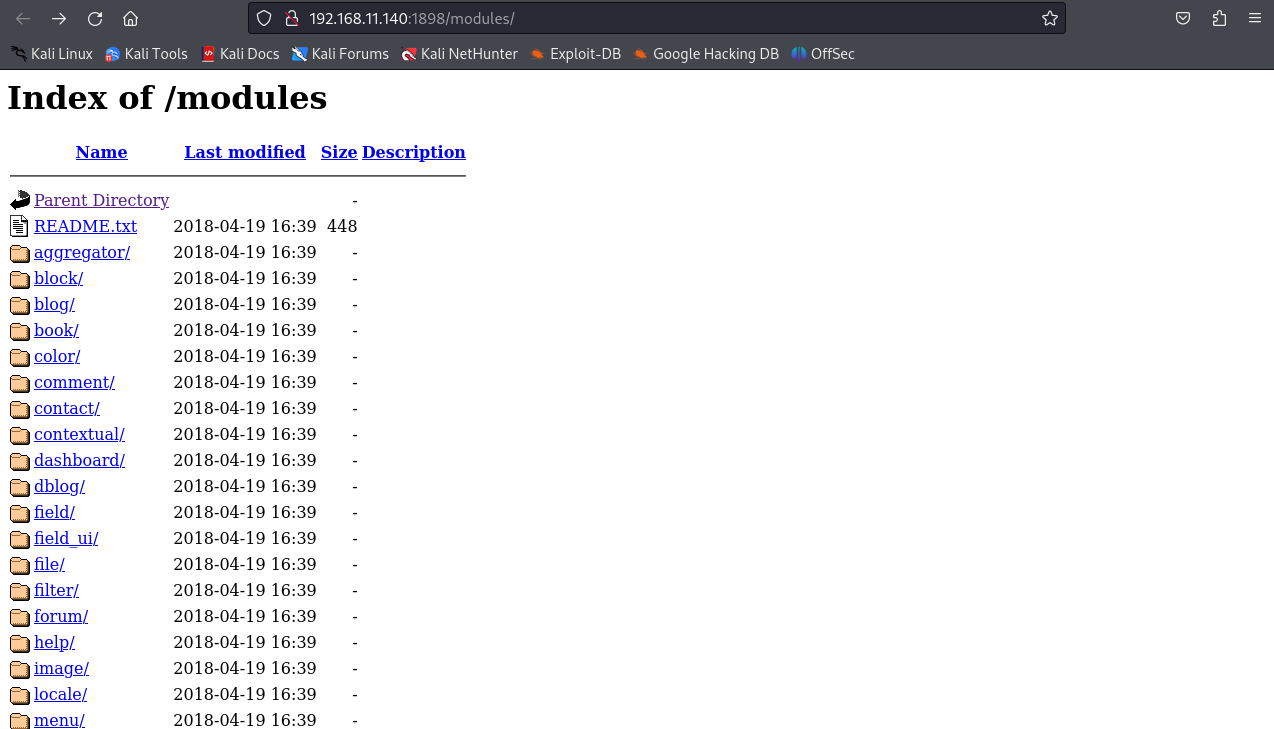Open the Google Hacking DB bookmark
The image size is (1274, 729).
(705, 54)
